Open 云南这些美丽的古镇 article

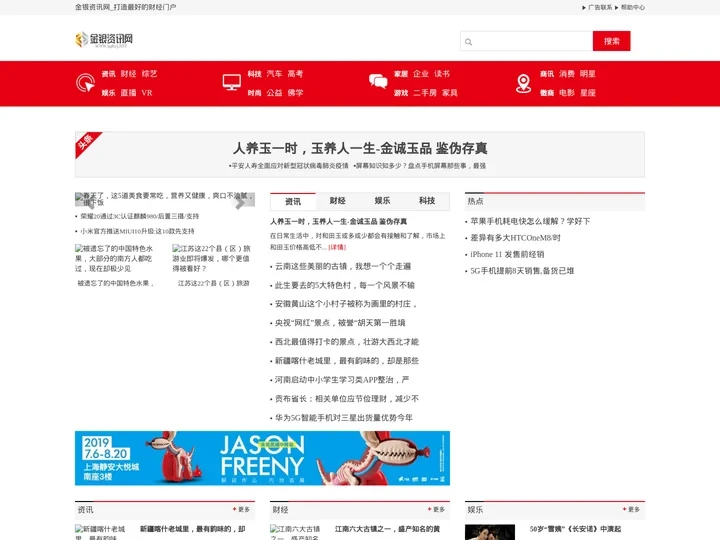[x=343, y=266]
